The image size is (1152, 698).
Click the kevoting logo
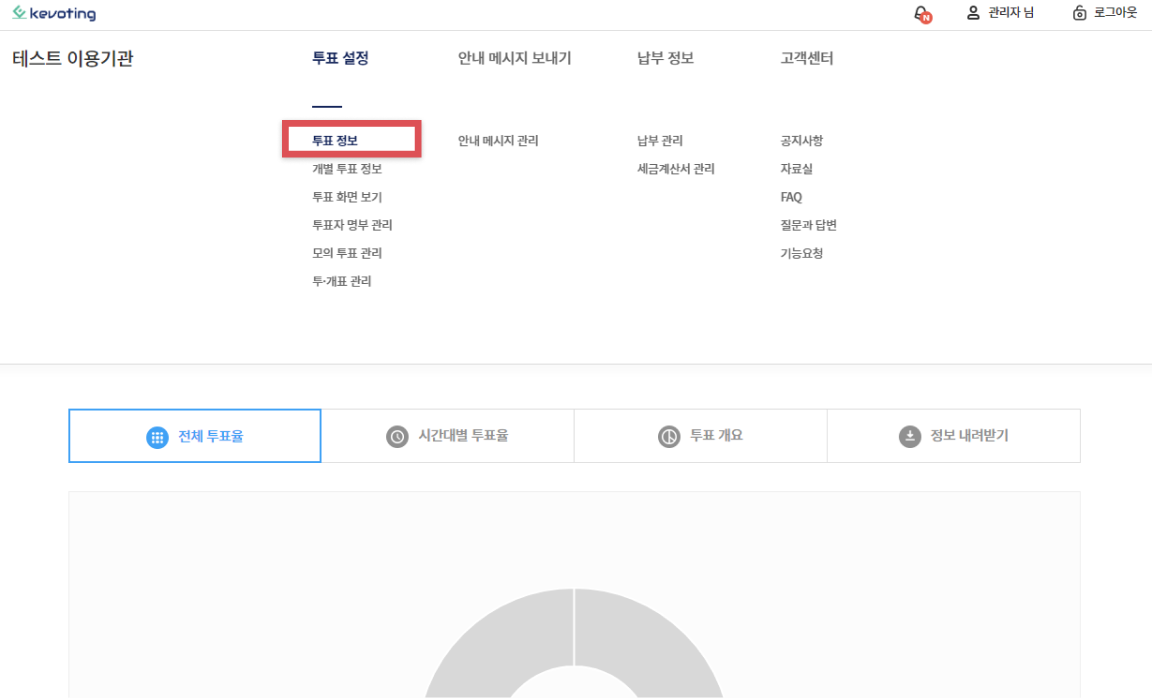54,14
